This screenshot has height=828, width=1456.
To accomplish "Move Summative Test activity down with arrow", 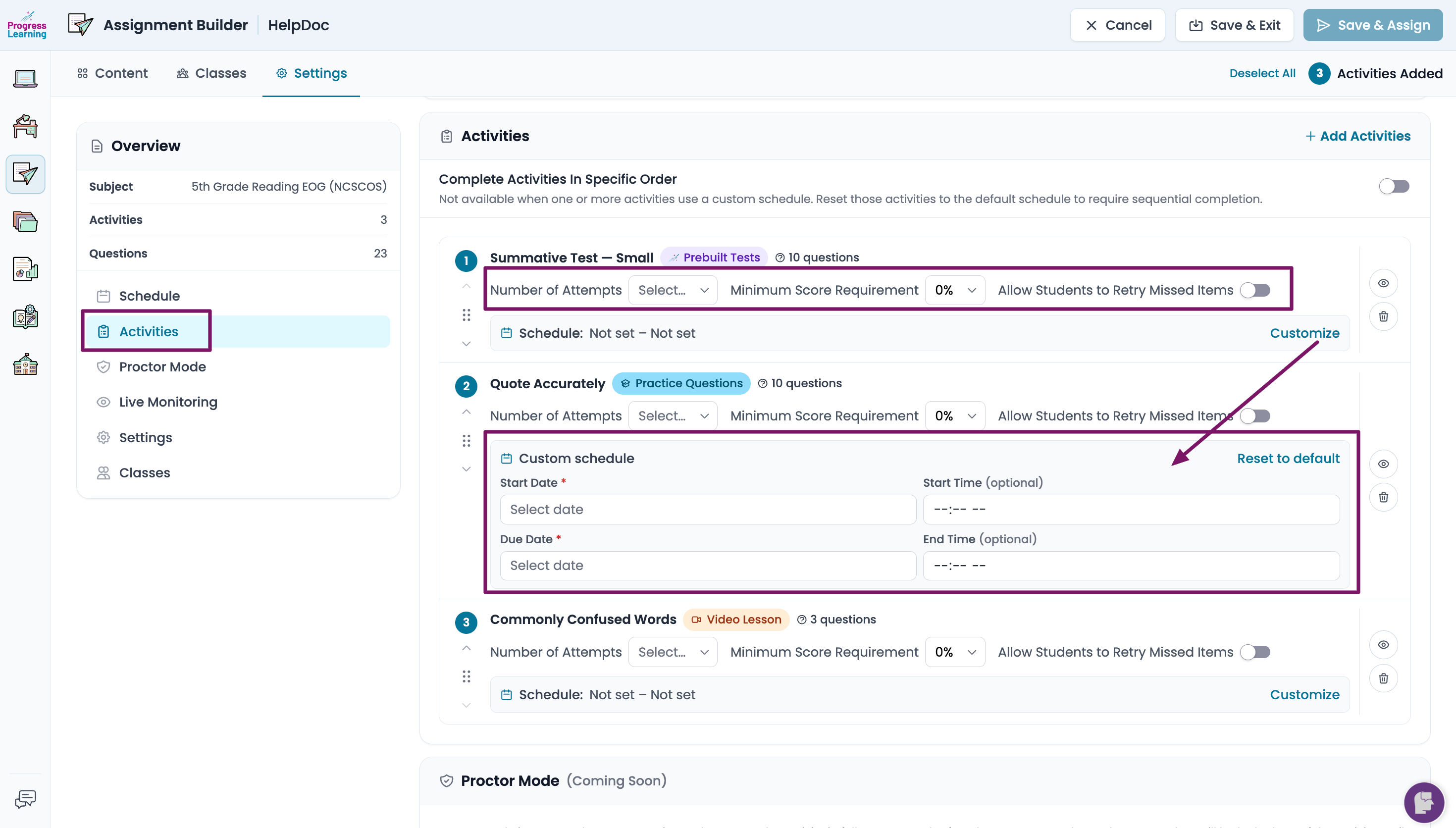I will coord(466,344).
